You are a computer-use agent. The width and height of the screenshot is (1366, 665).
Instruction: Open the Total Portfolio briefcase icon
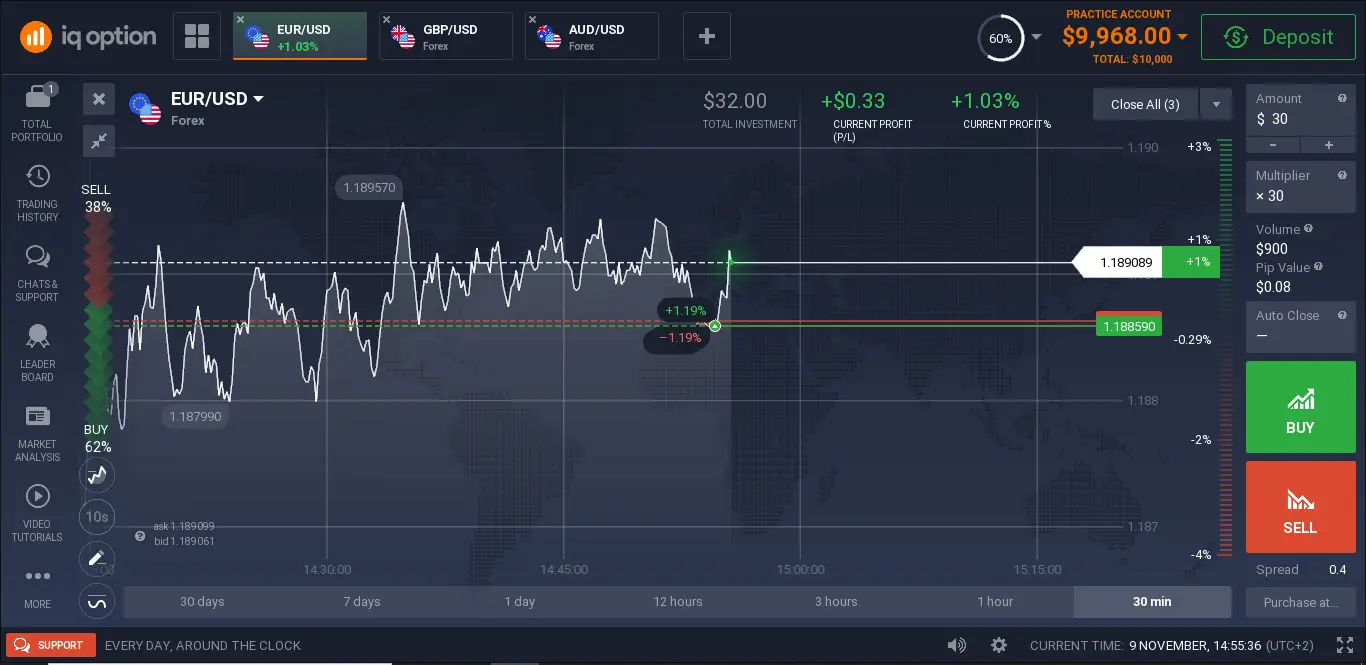pos(38,97)
